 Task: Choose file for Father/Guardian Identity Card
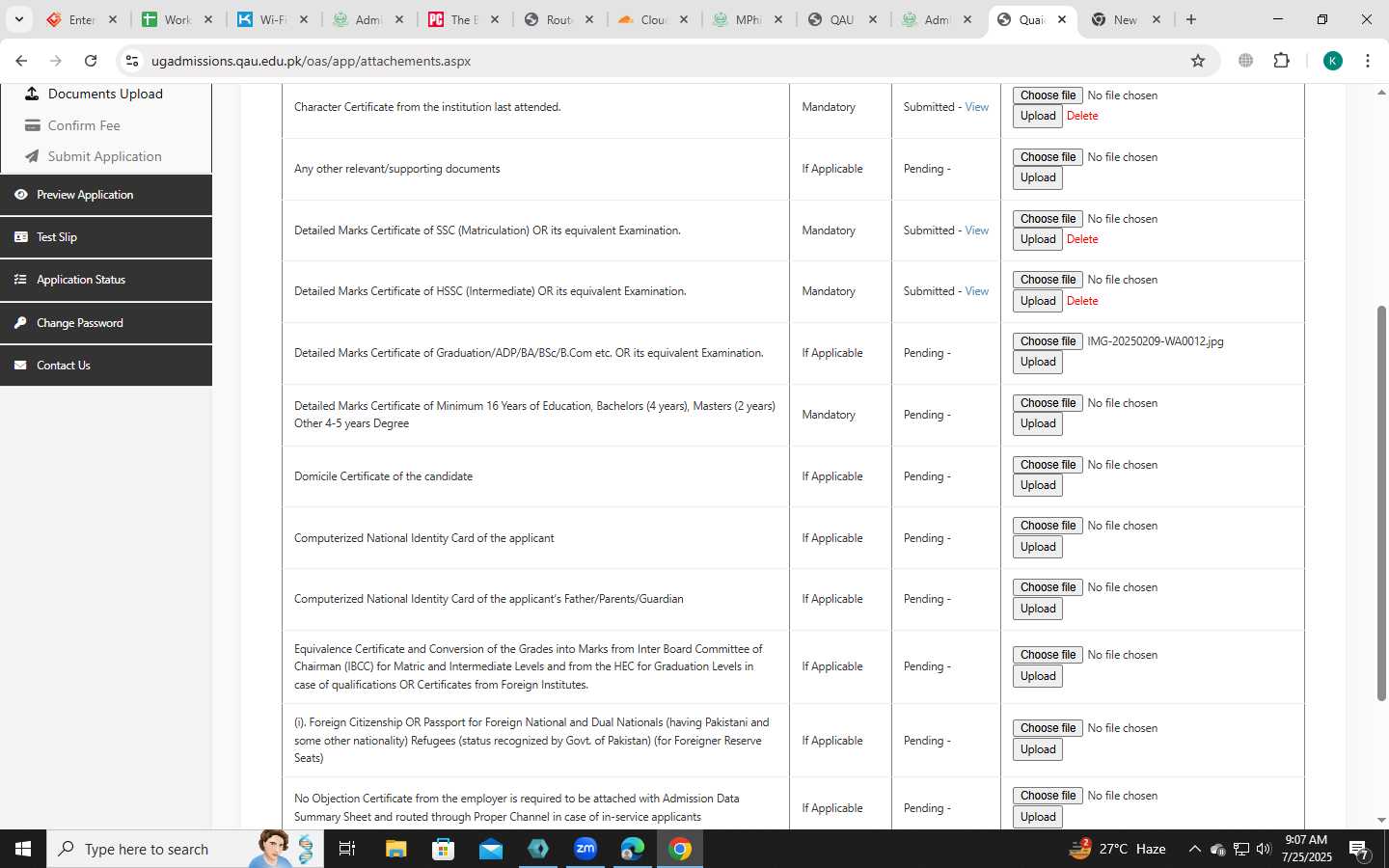[x=1048, y=587]
